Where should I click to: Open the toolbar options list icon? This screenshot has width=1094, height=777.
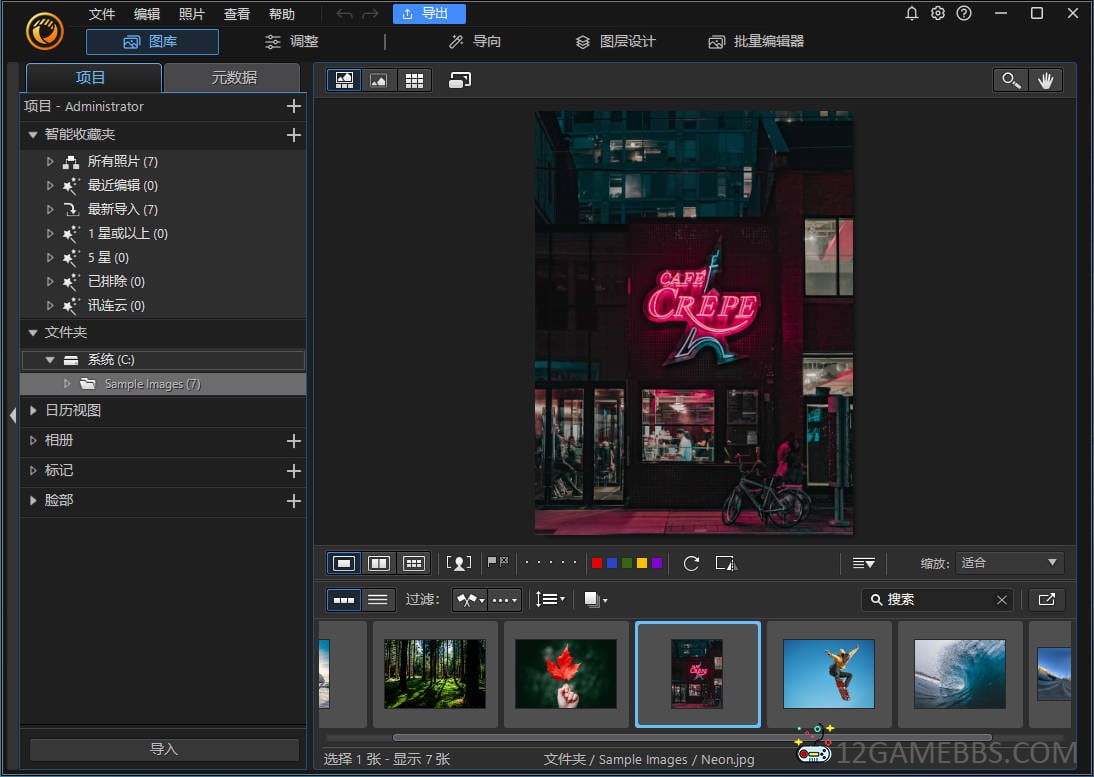click(863, 563)
